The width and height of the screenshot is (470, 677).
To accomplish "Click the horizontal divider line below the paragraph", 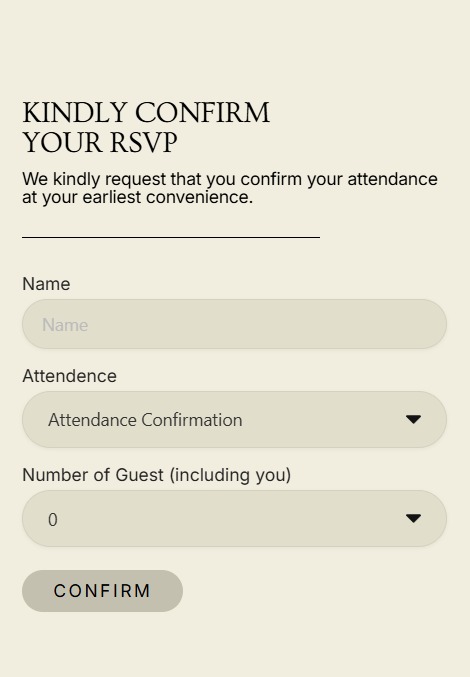I will click(x=171, y=237).
